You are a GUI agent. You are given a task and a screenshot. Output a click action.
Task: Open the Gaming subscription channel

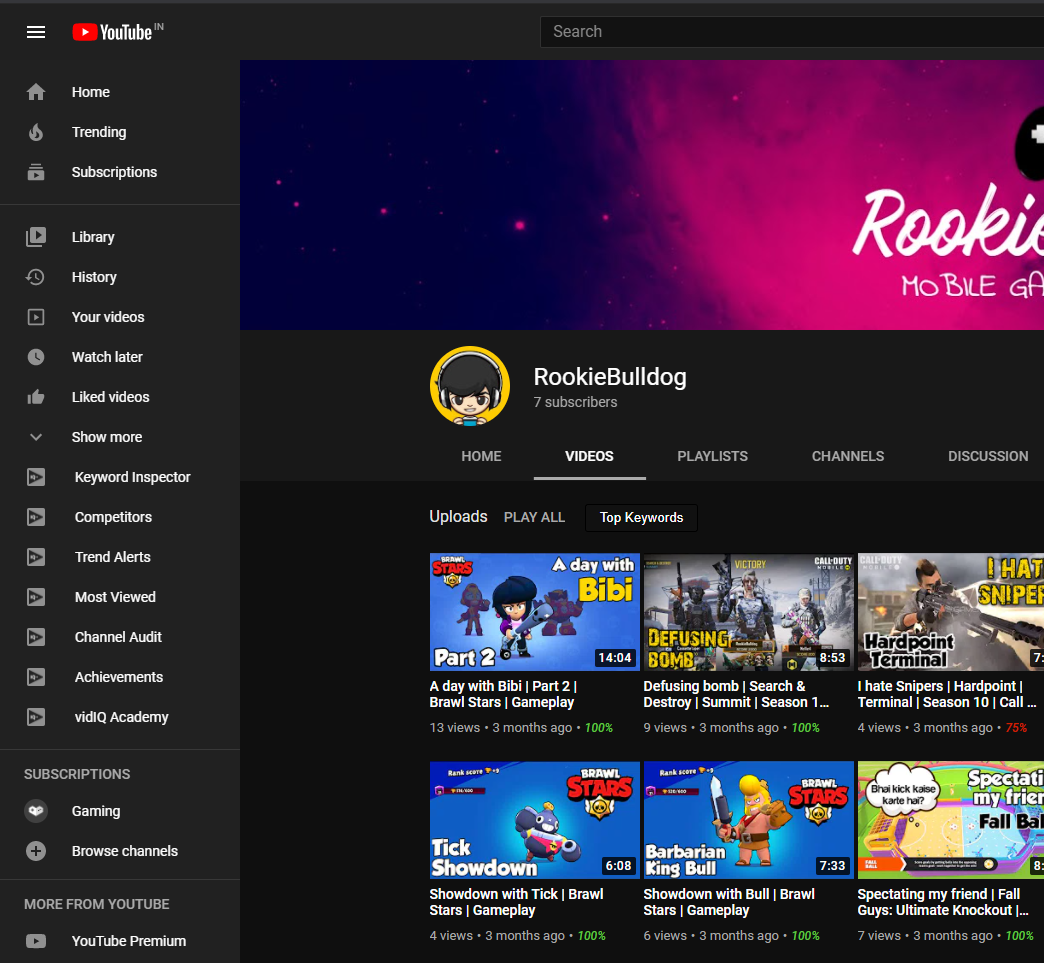point(95,811)
